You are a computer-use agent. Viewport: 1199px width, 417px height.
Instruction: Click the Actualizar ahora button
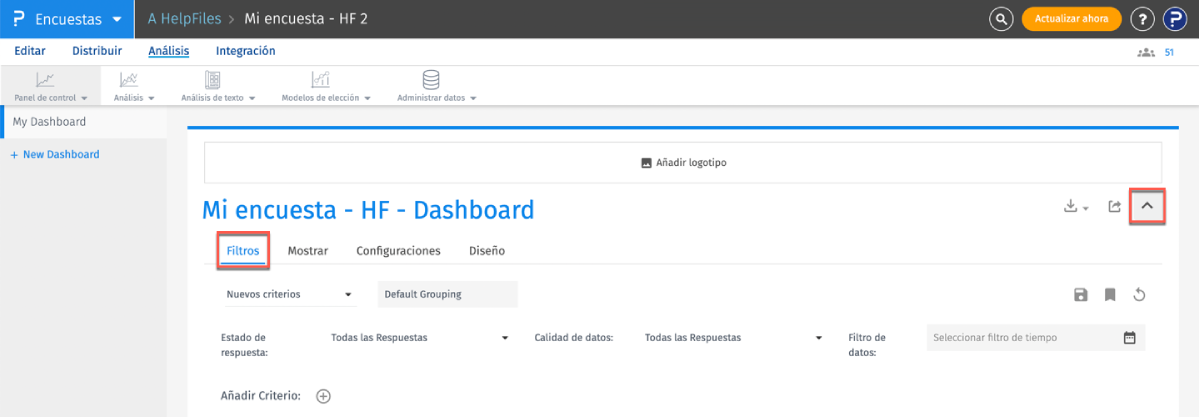(x=1071, y=19)
